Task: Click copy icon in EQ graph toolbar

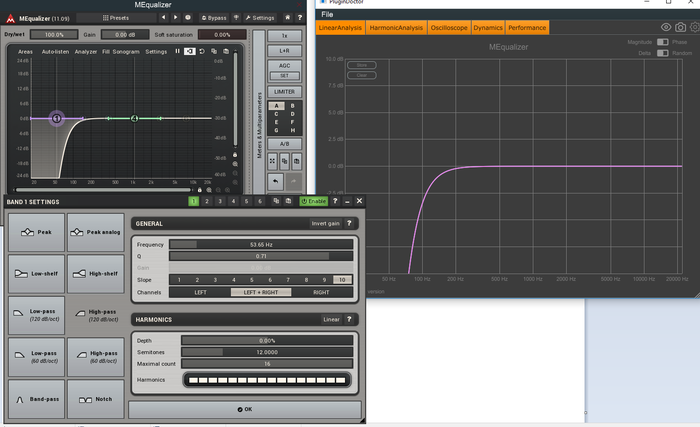Action: pyautogui.click(x=214, y=51)
